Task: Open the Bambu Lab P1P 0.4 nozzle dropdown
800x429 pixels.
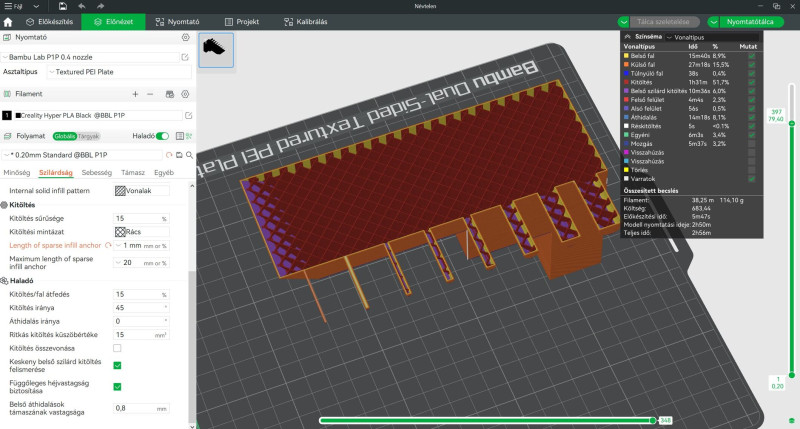Action: [90, 57]
